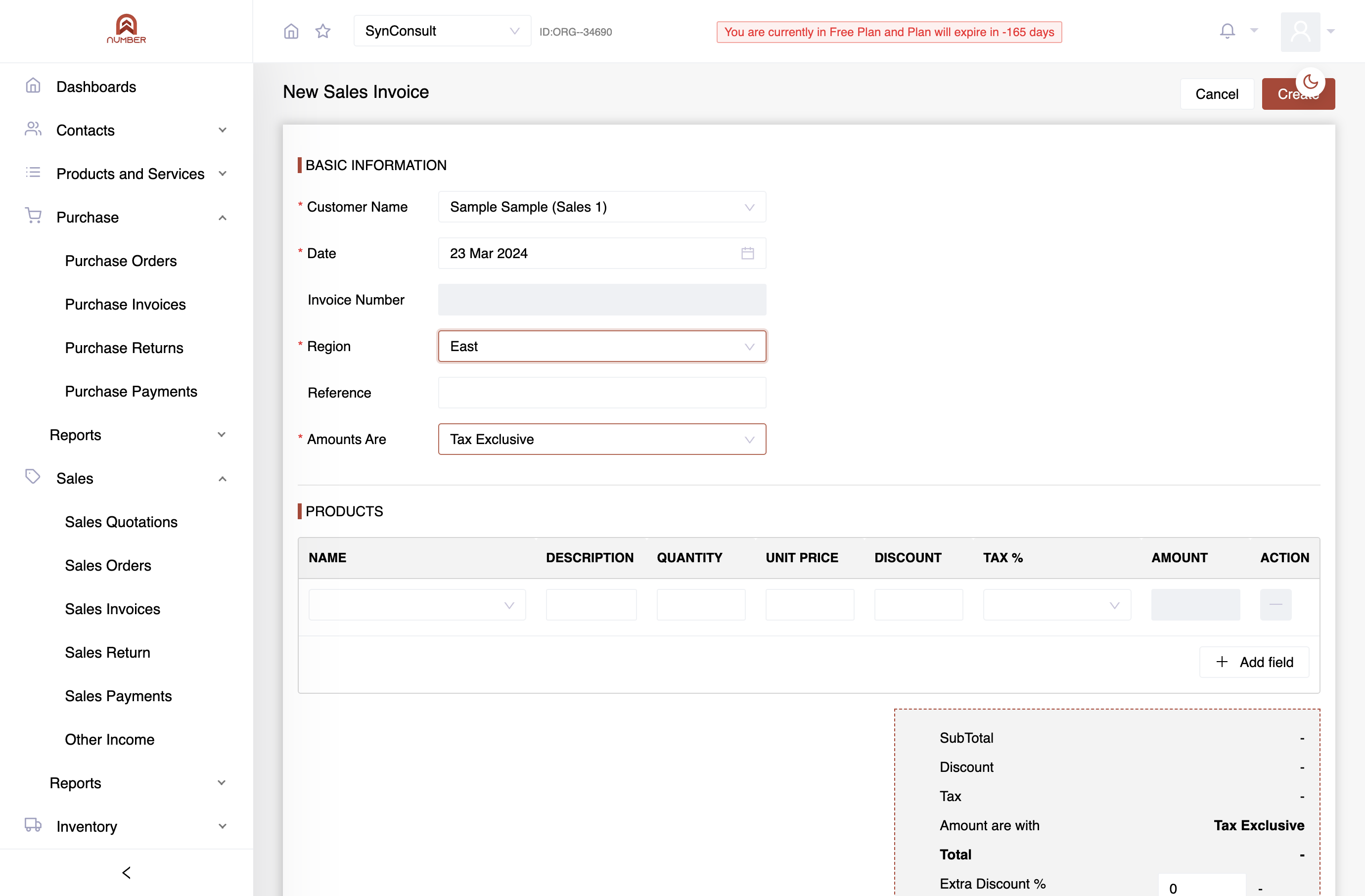The height and width of the screenshot is (896, 1365).
Task: Expand Reports under Sales section
Action: click(x=126, y=782)
